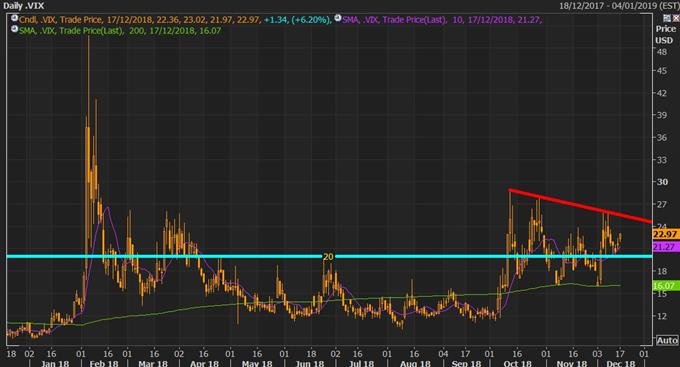Click the May 18 month label

pyautogui.click(x=257, y=363)
